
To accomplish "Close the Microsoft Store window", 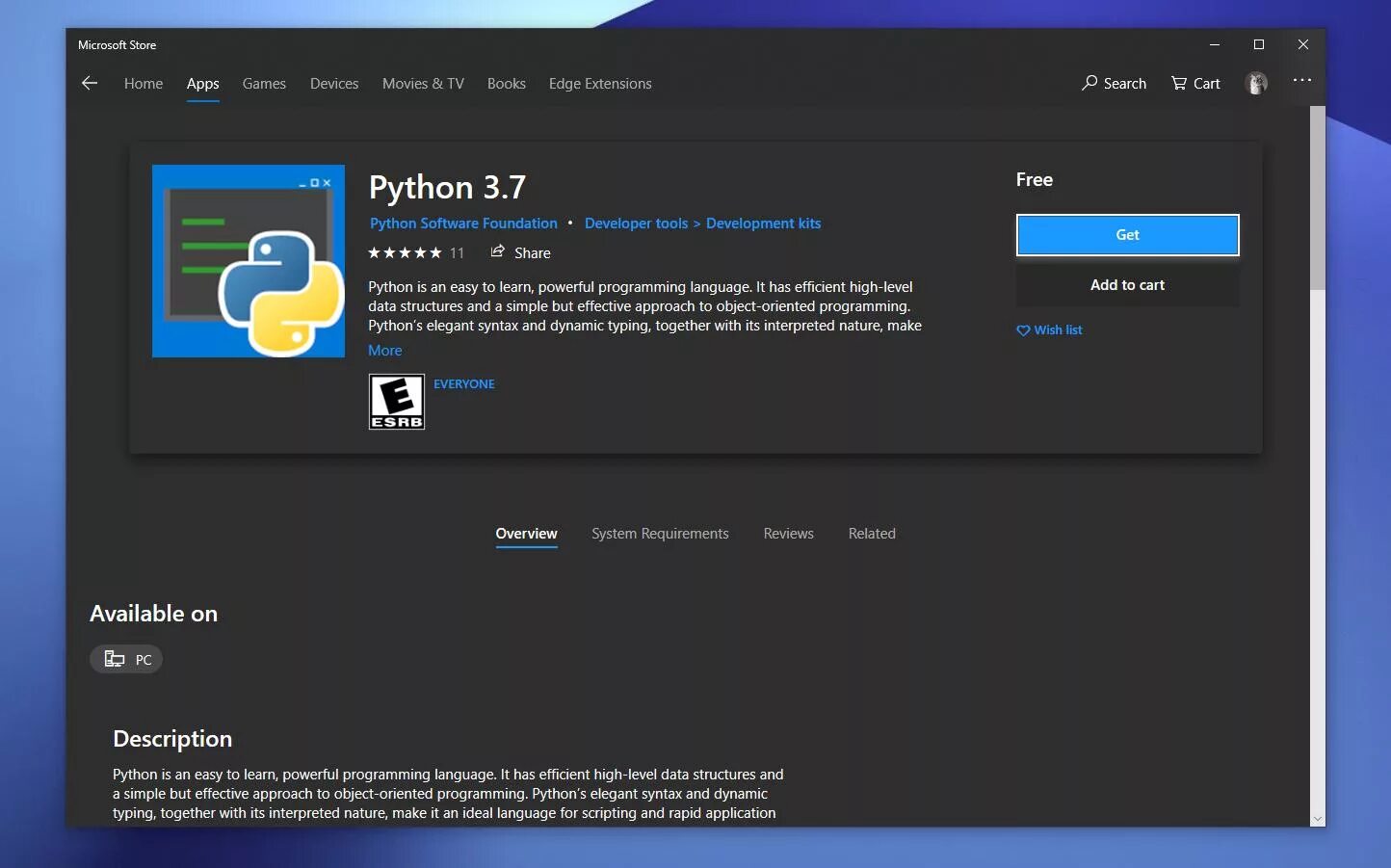I will coord(1303,44).
